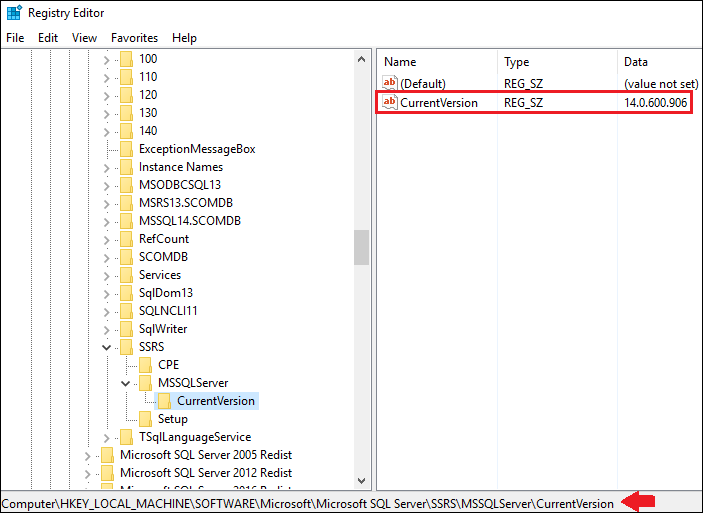Screen dimensions: 703x513
Task: Click the registry path in the status bar
Action: pos(310,504)
